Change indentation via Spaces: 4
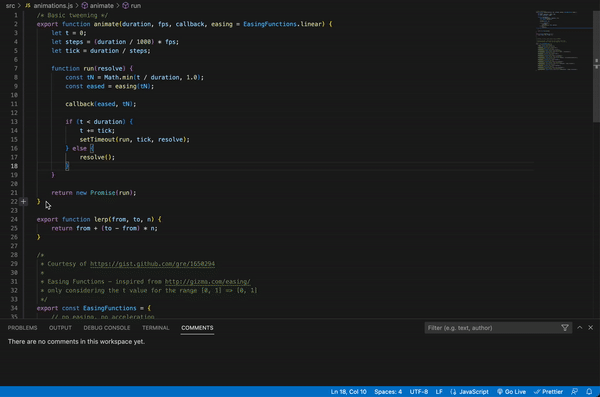The image size is (600, 397). pyautogui.click(x=388, y=392)
